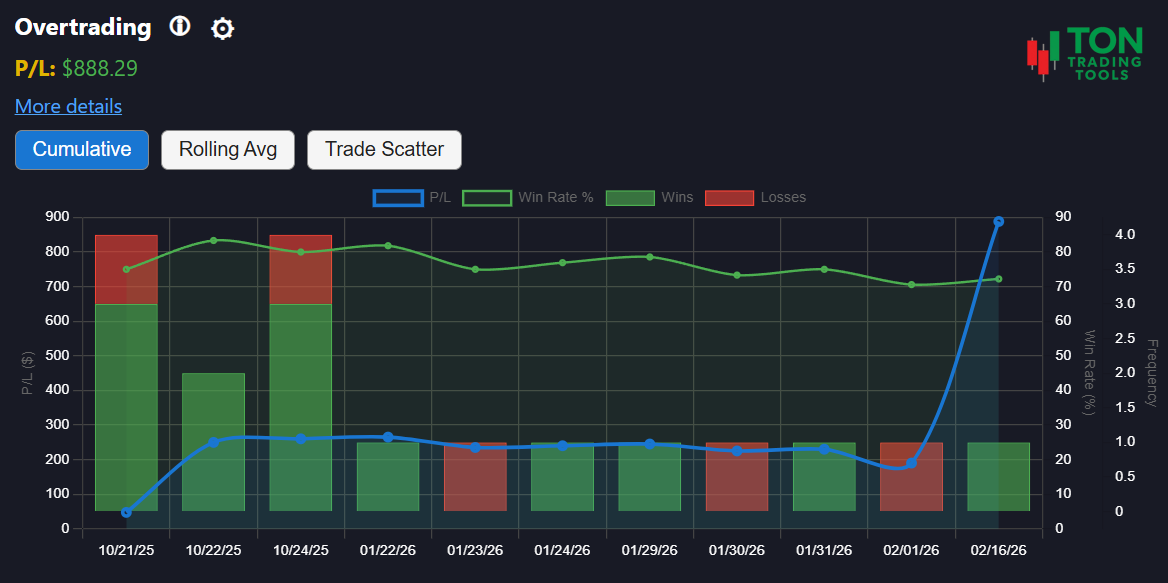Click the $888.29 P/L value
Screen dimensions: 1168x583
[x=98, y=69]
